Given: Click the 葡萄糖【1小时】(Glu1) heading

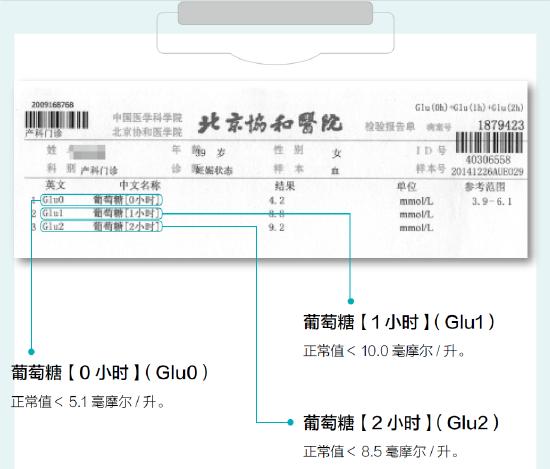Looking at the screenshot, I should (399, 322).
